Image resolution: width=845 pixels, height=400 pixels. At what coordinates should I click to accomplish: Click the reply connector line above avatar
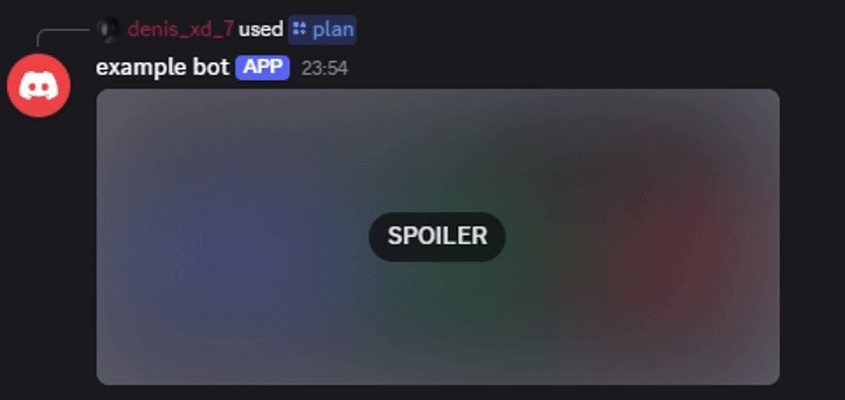pos(62,37)
